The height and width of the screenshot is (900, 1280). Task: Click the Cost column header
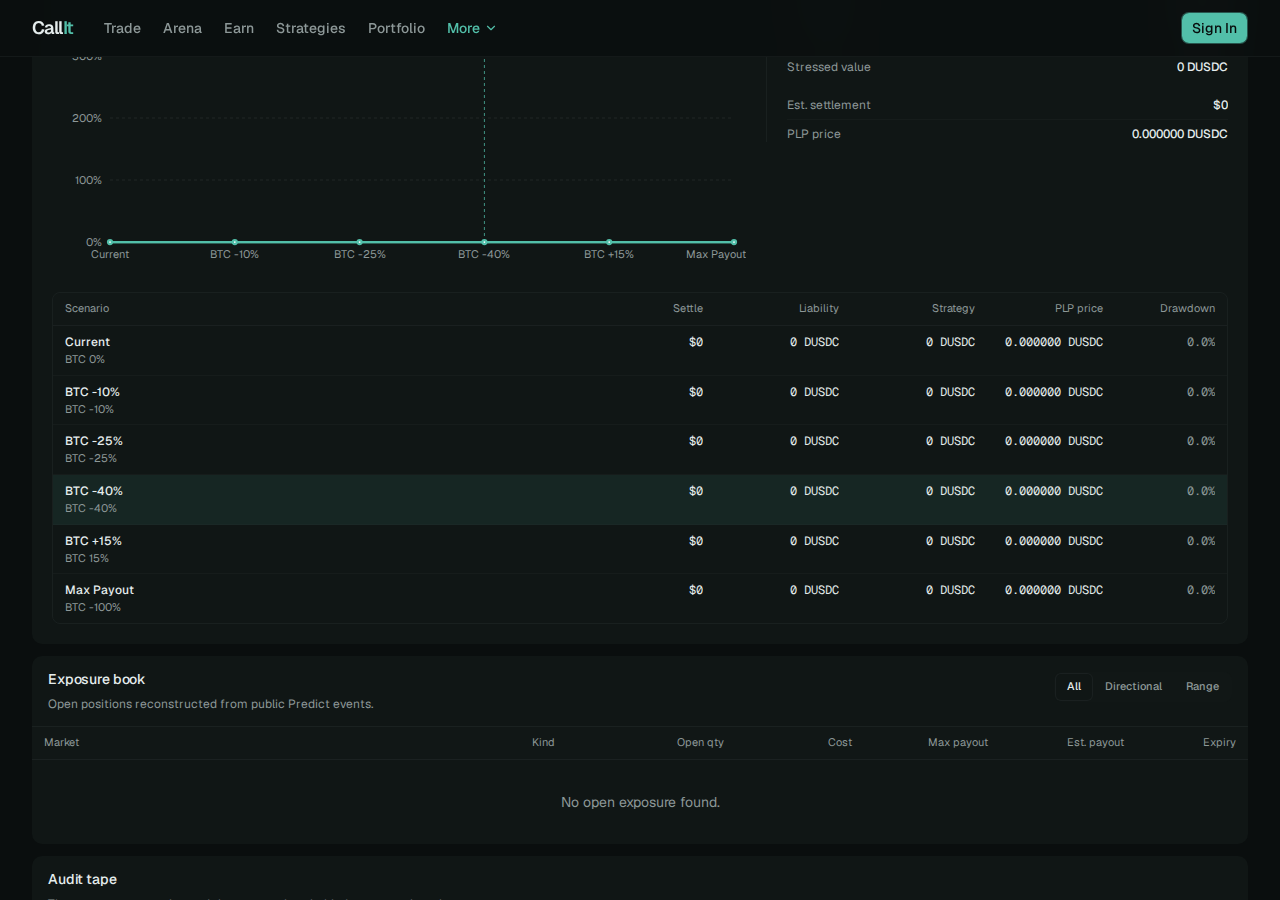click(x=840, y=742)
